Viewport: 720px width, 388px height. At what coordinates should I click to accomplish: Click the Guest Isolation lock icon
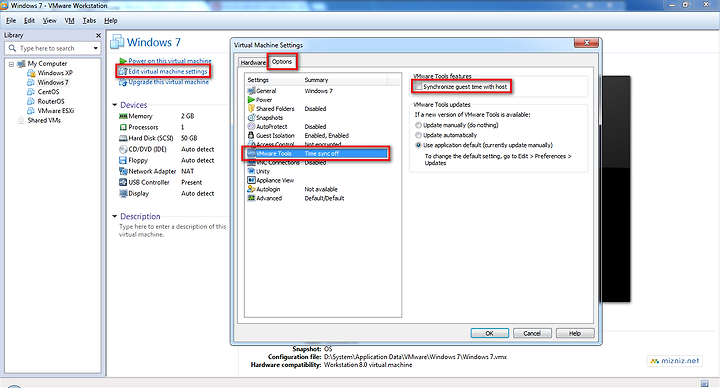click(x=251, y=135)
